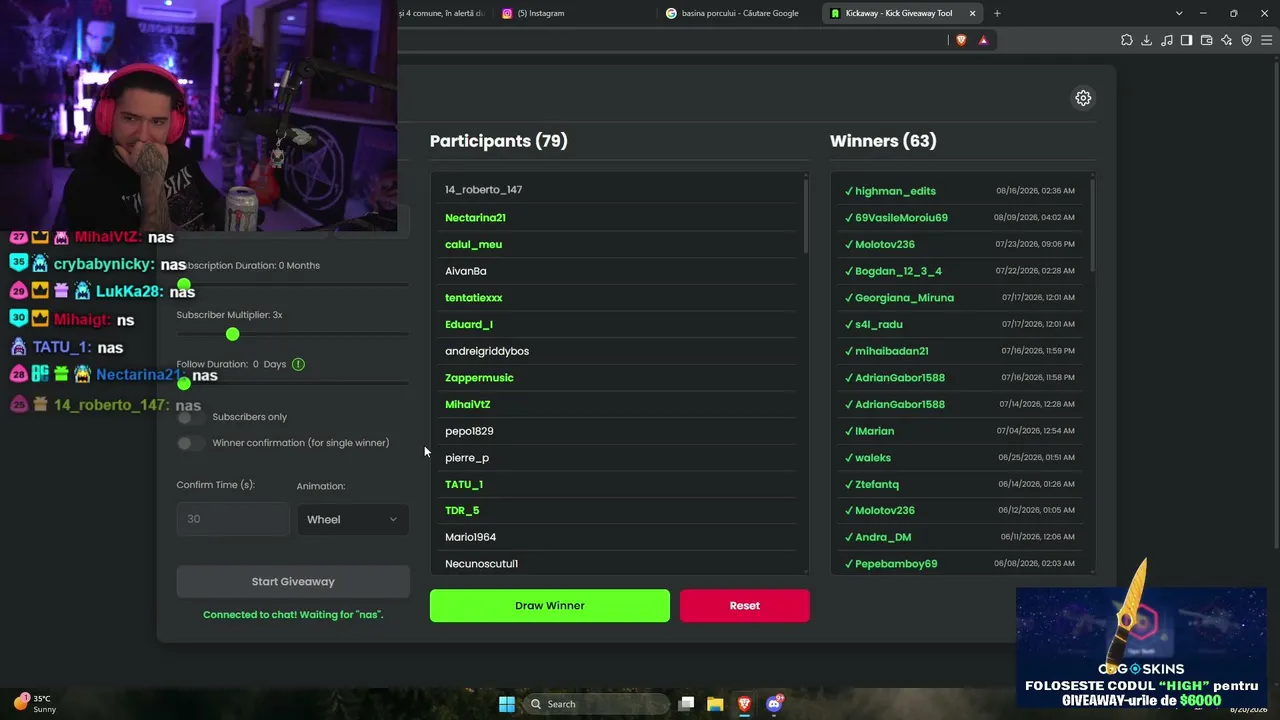The image size is (1280, 720).
Task: Open the Leo AI sparkle icon
Action: point(1227,40)
